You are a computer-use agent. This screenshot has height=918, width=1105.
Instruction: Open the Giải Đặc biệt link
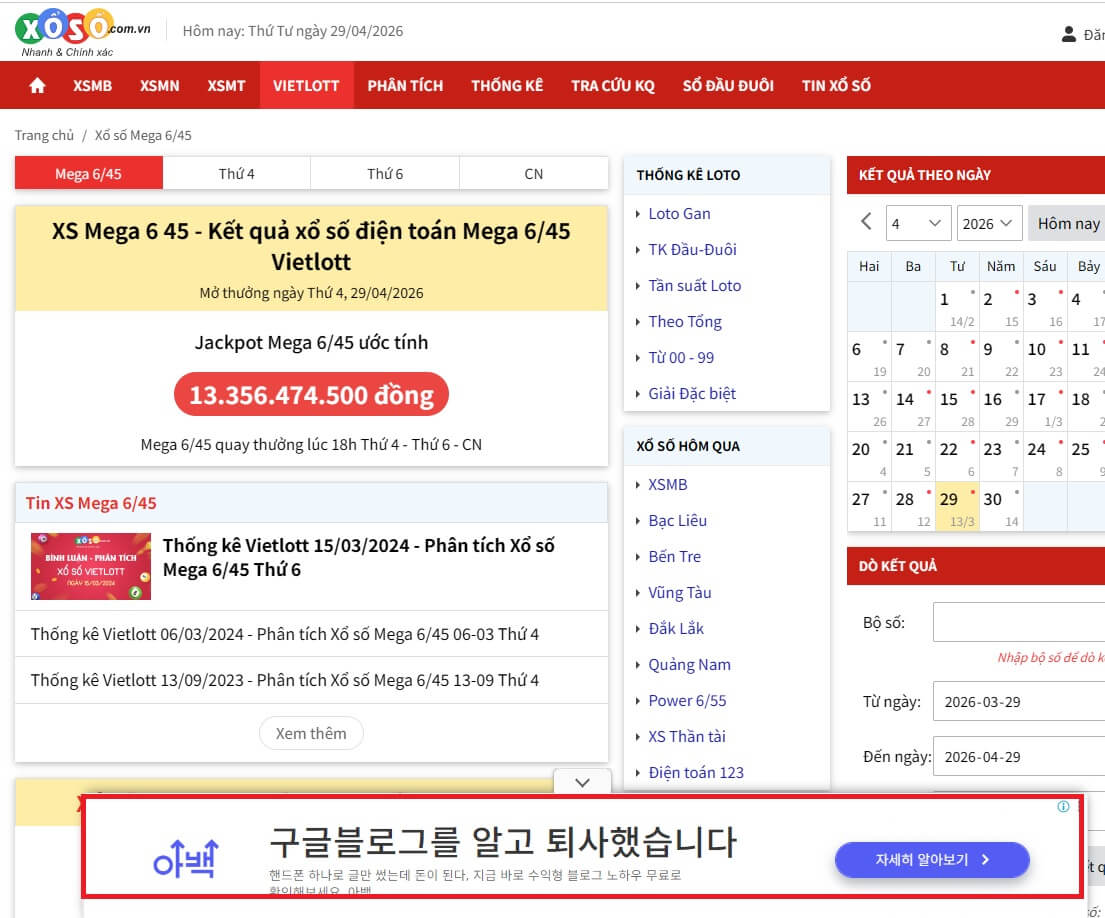tap(692, 393)
